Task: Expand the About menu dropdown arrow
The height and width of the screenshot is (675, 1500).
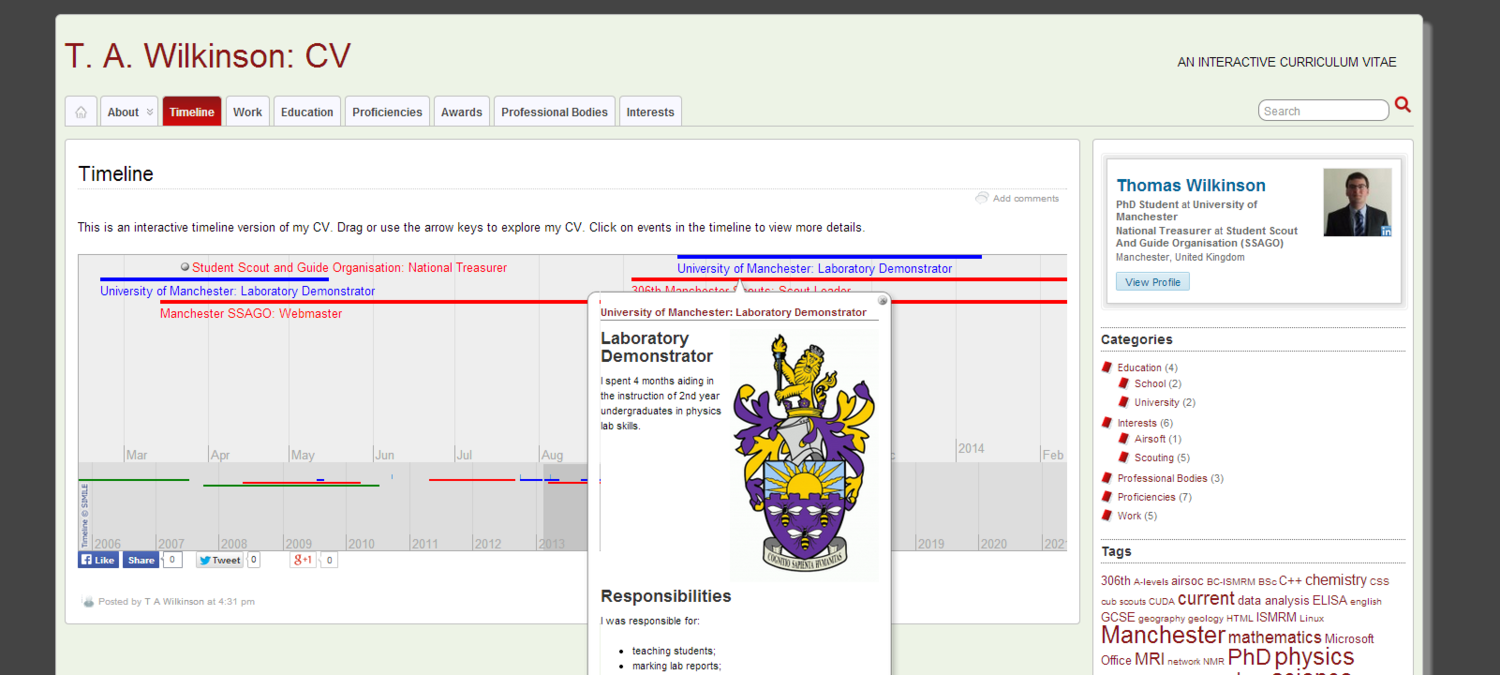Action: [150, 112]
